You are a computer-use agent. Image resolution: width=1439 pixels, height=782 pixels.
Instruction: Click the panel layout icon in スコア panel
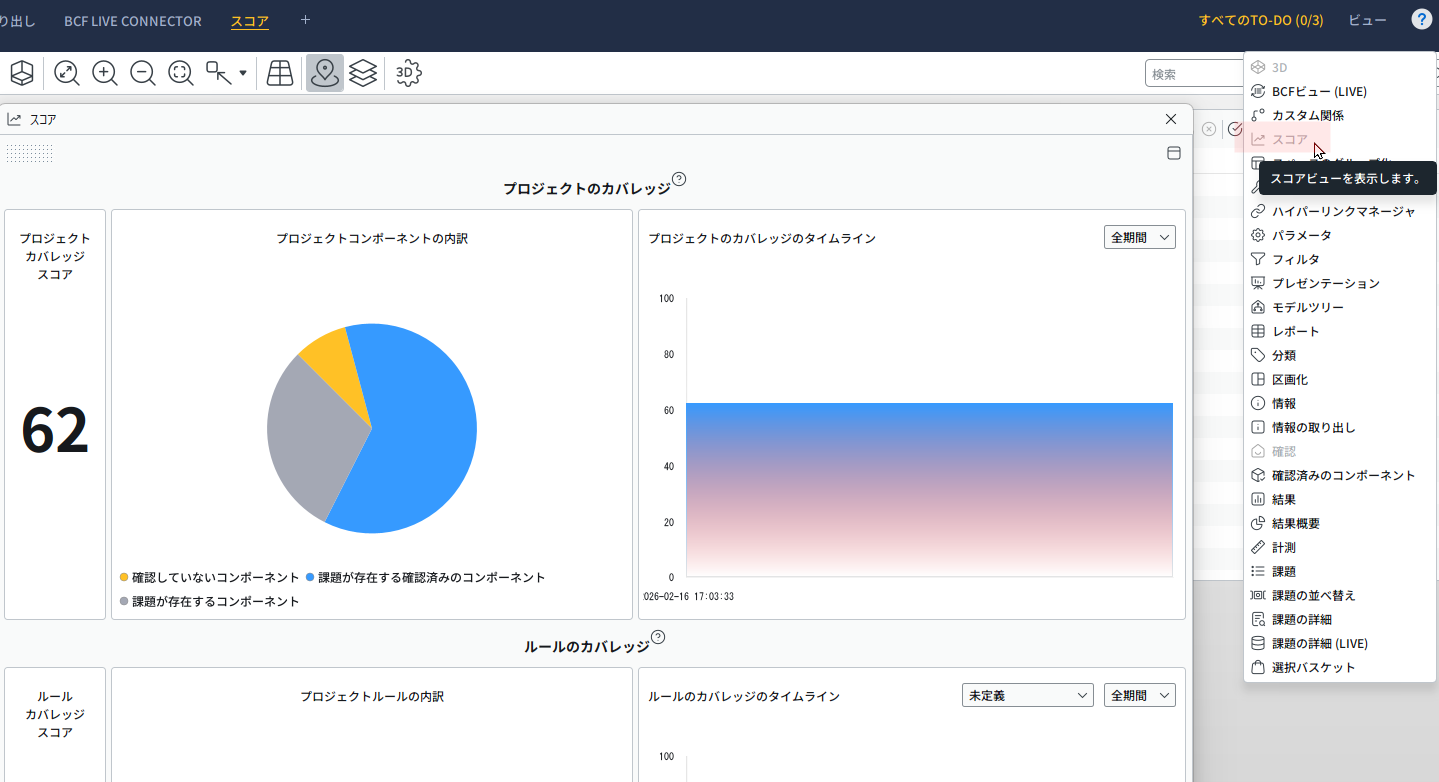click(x=1175, y=153)
